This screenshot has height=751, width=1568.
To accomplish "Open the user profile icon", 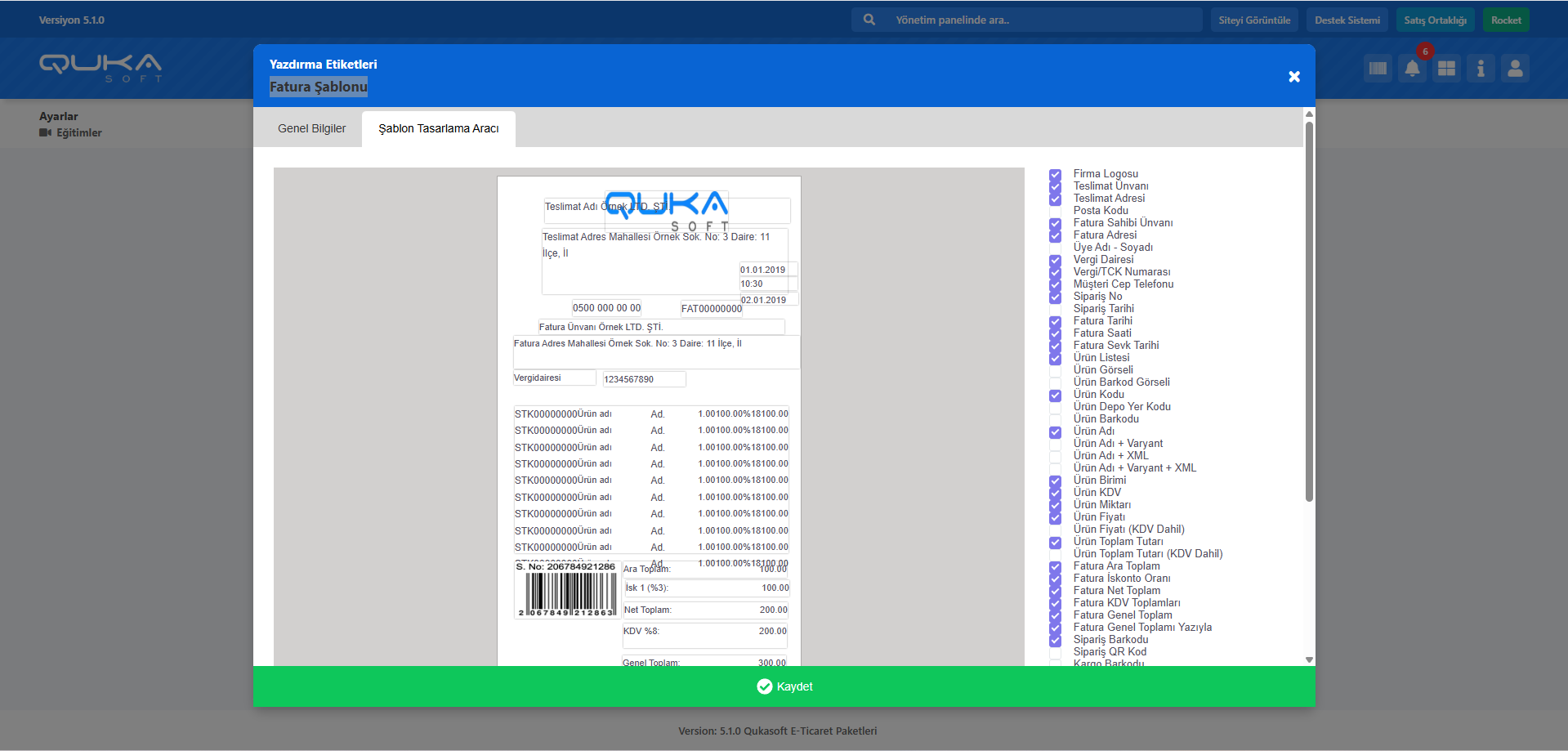I will [1515, 69].
